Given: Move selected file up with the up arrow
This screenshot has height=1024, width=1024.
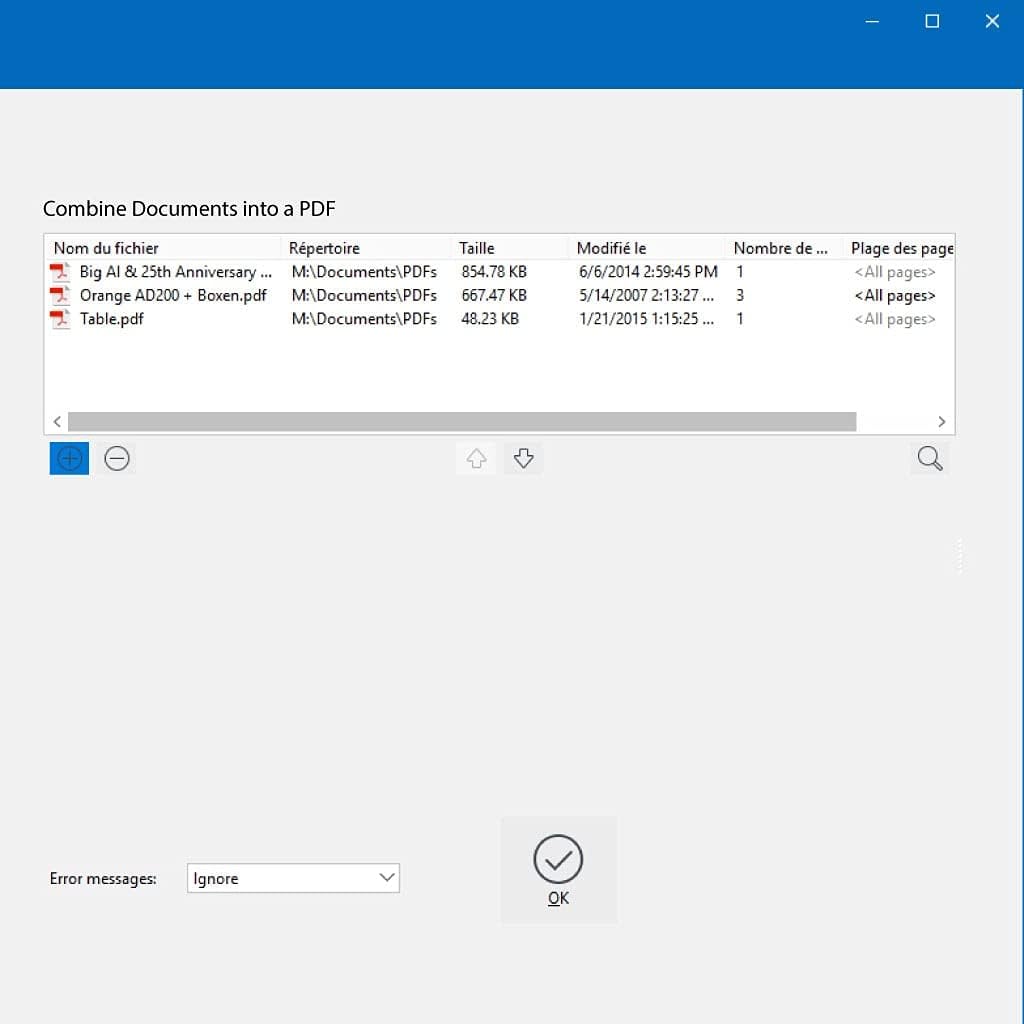Looking at the screenshot, I should click(x=475, y=458).
